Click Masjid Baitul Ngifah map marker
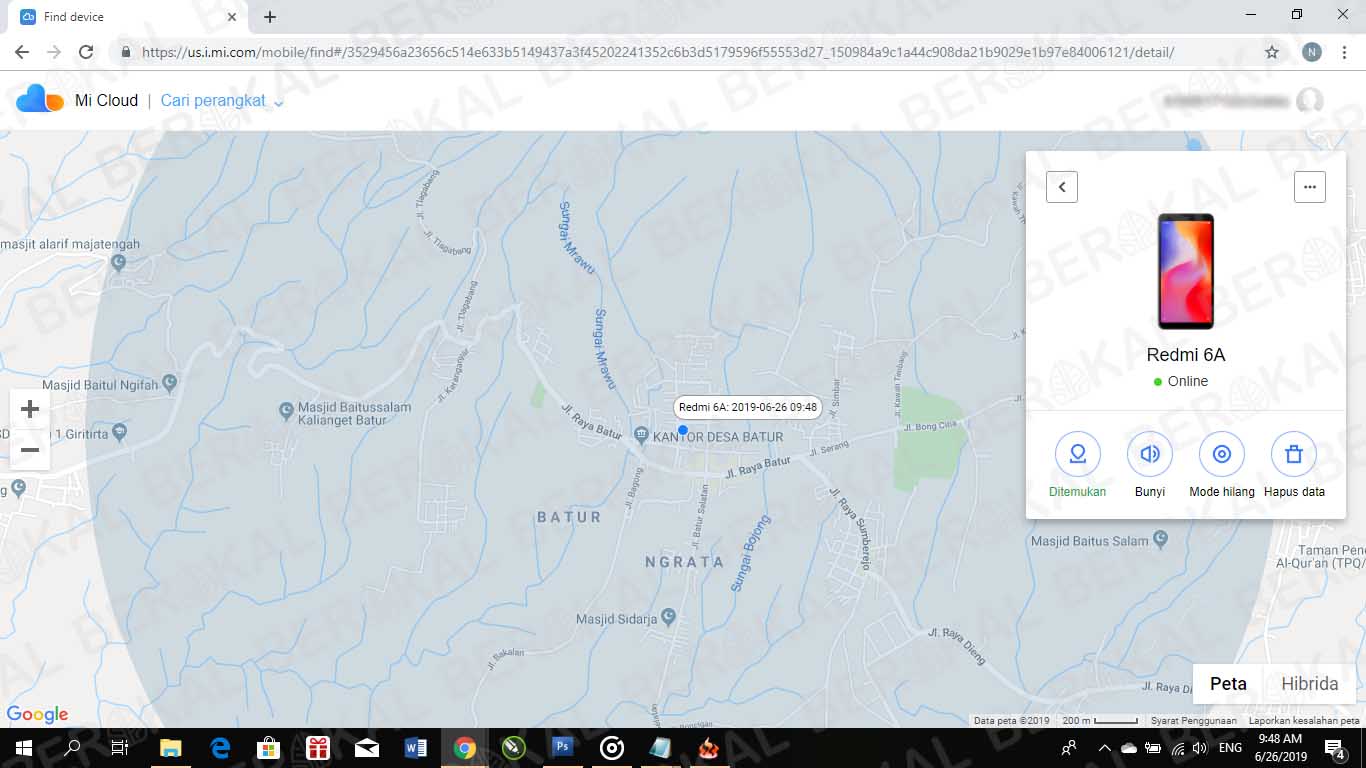Screen dimensions: 1366x768 point(169,382)
